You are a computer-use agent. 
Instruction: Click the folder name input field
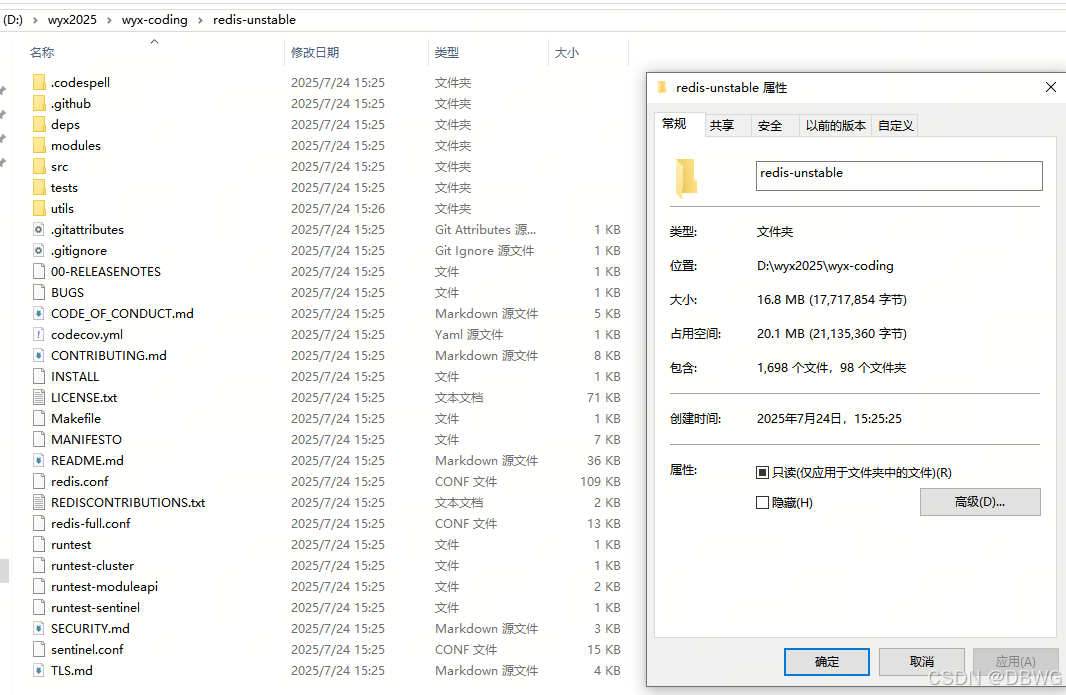[x=899, y=176]
